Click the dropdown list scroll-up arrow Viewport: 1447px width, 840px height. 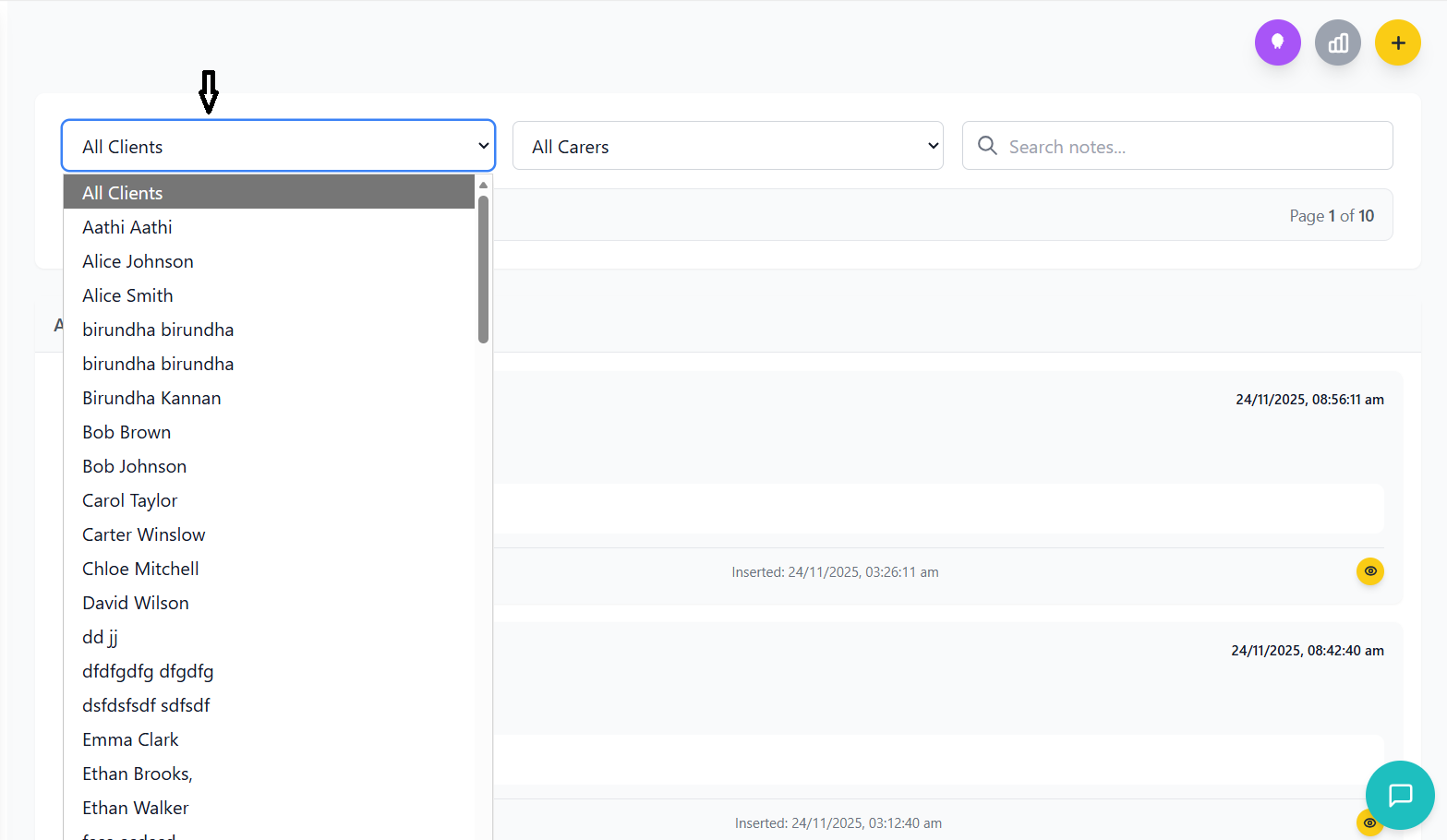(x=483, y=185)
